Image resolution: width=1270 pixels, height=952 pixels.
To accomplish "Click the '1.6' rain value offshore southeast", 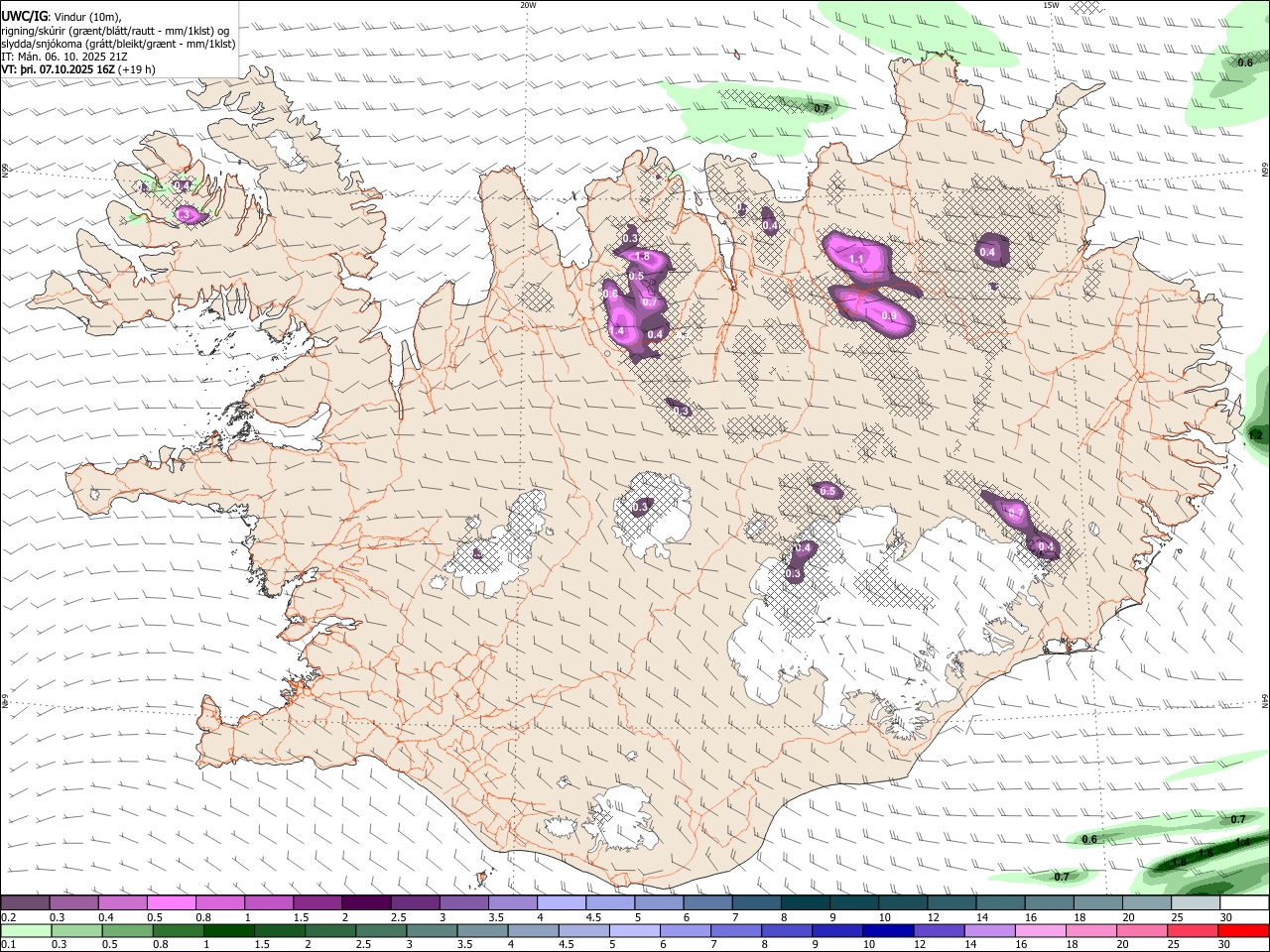I will [1206, 854].
